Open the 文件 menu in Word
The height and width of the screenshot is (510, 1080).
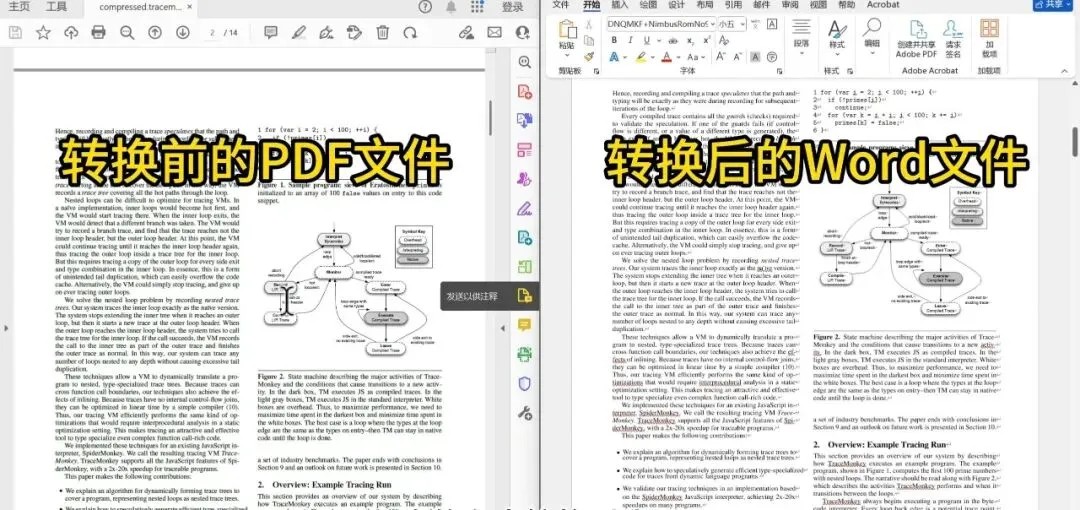point(561,4)
